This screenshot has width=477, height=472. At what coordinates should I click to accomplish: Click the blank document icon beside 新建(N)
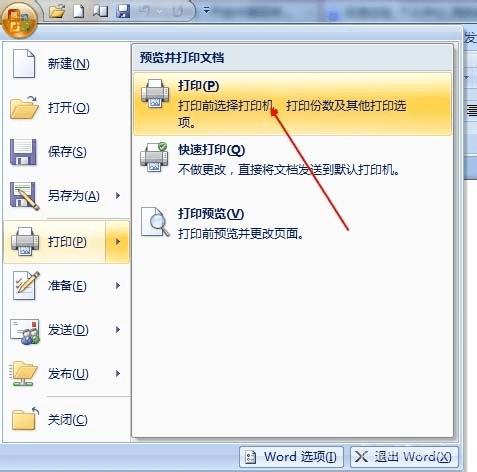tap(24, 63)
